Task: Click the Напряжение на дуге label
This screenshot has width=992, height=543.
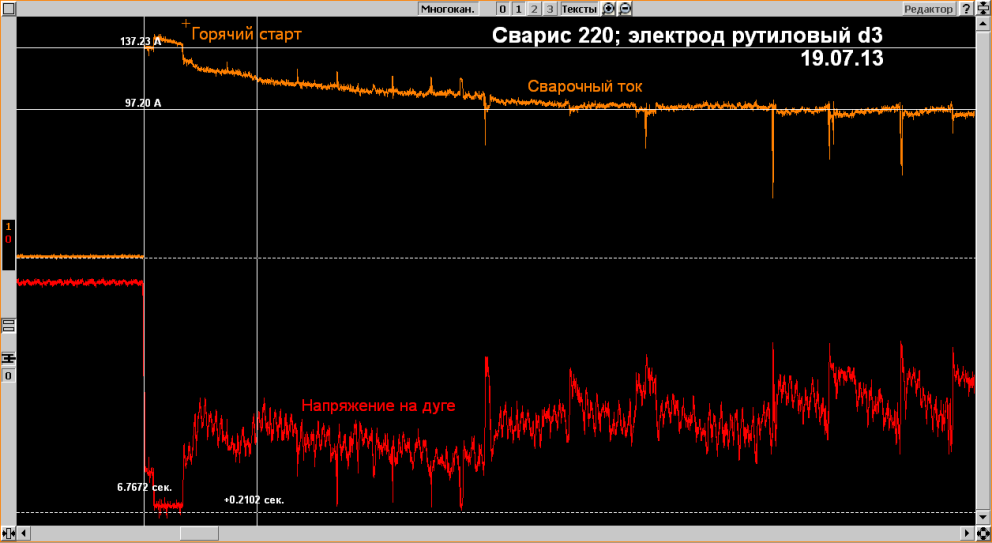Action: [x=378, y=406]
